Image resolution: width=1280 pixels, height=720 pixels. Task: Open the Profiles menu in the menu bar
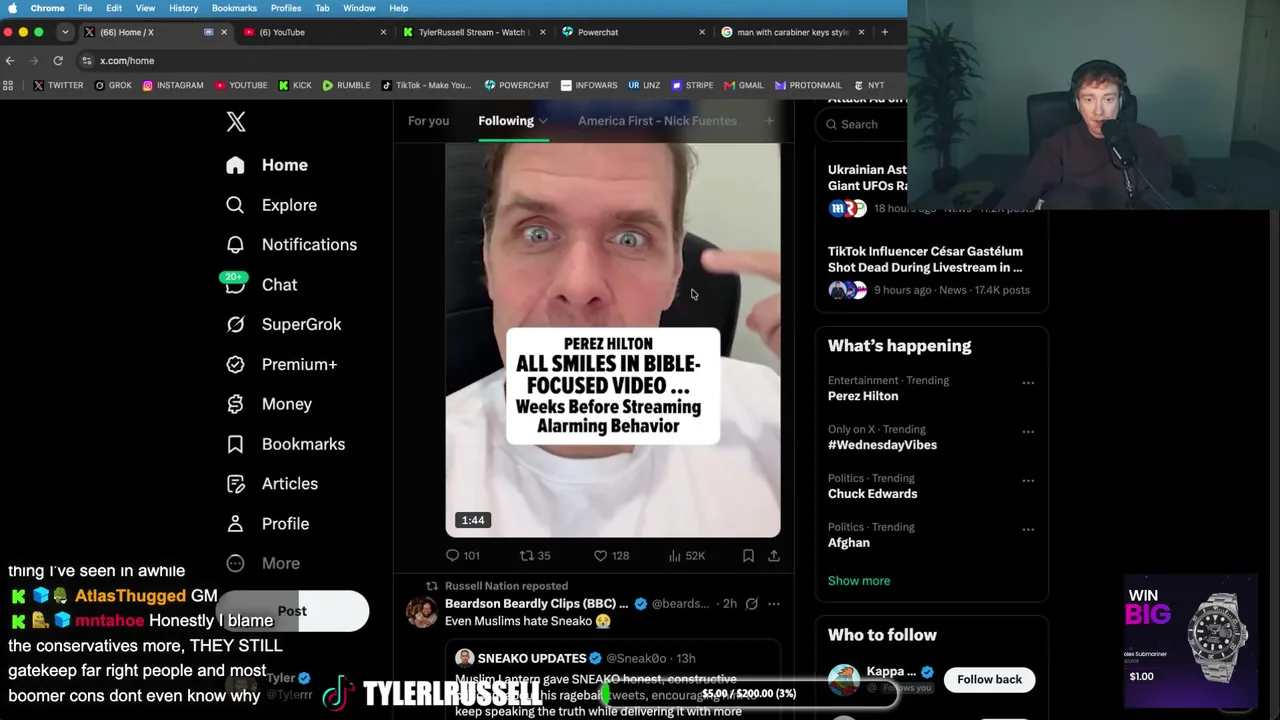point(286,8)
